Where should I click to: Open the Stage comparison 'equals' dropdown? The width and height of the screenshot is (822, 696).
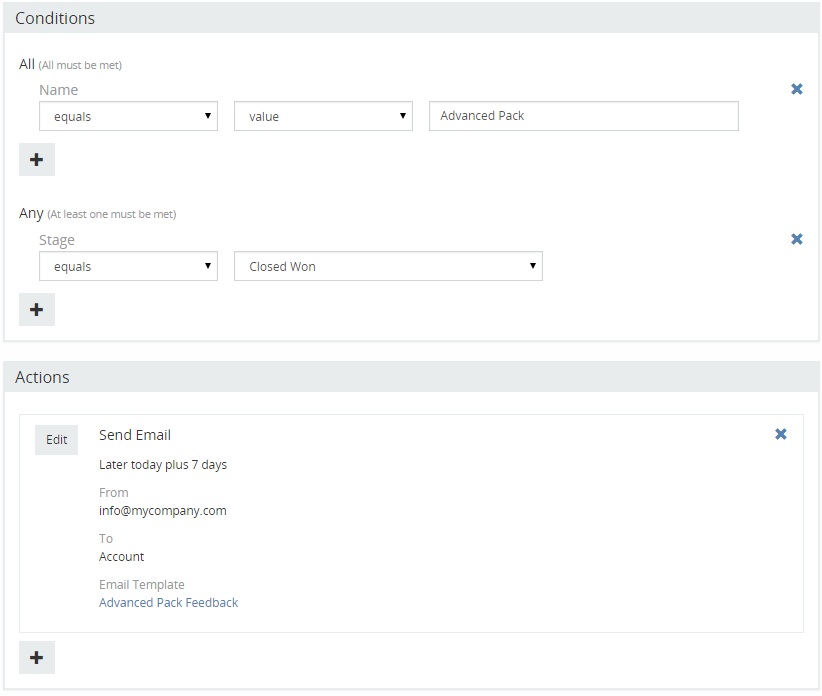point(128,266)
